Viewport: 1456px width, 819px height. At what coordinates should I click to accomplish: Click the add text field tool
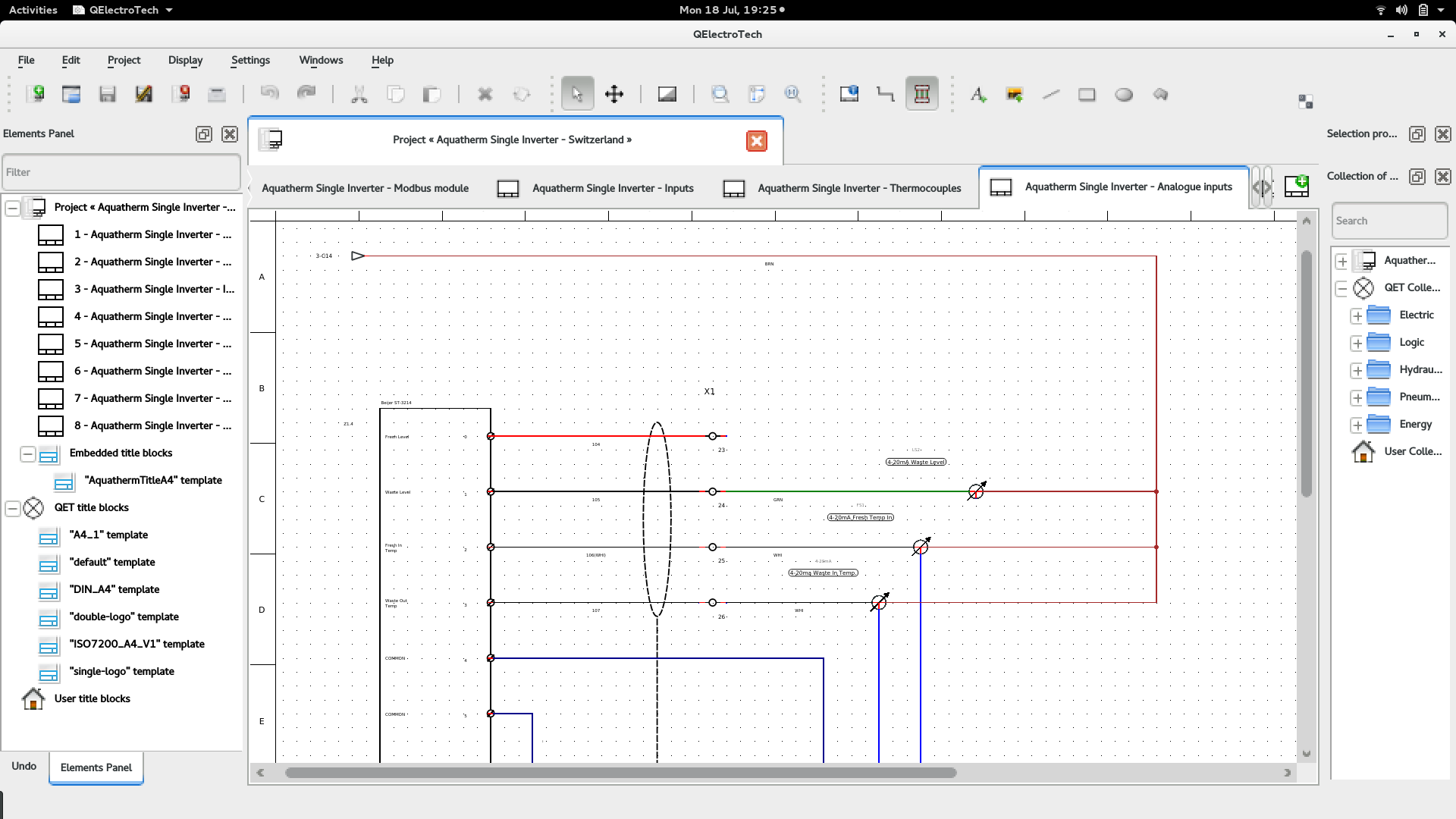[978, 94]
